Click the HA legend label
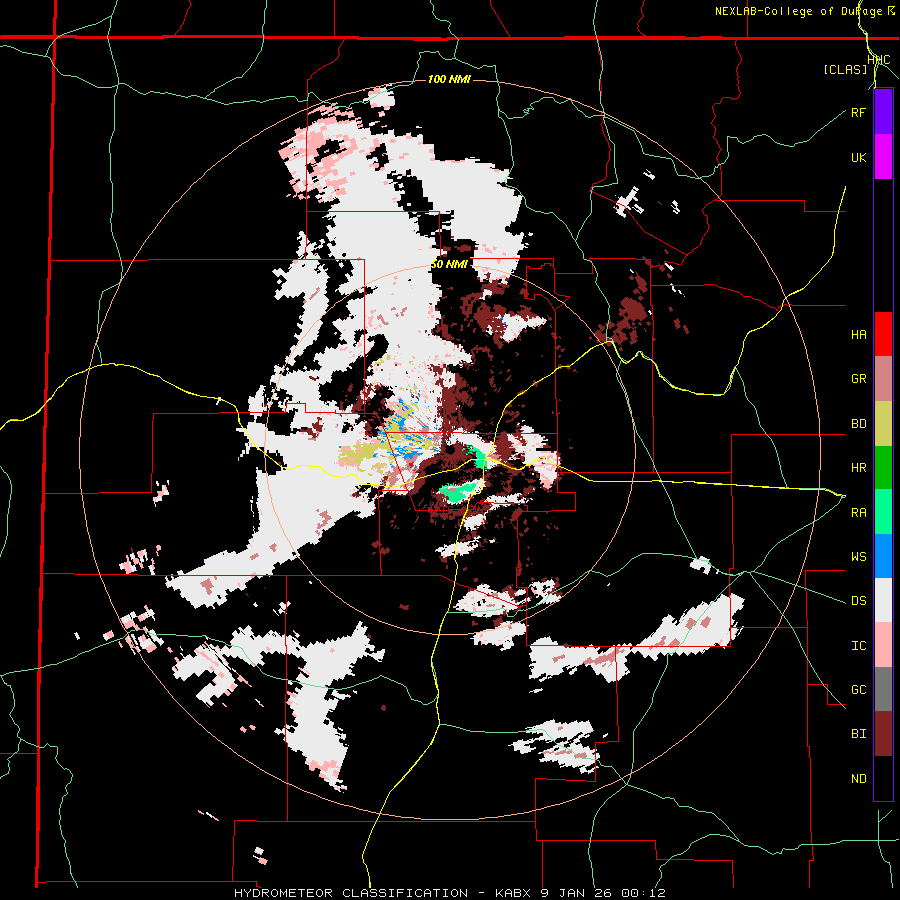900x900 pixels. coord(859,335)
